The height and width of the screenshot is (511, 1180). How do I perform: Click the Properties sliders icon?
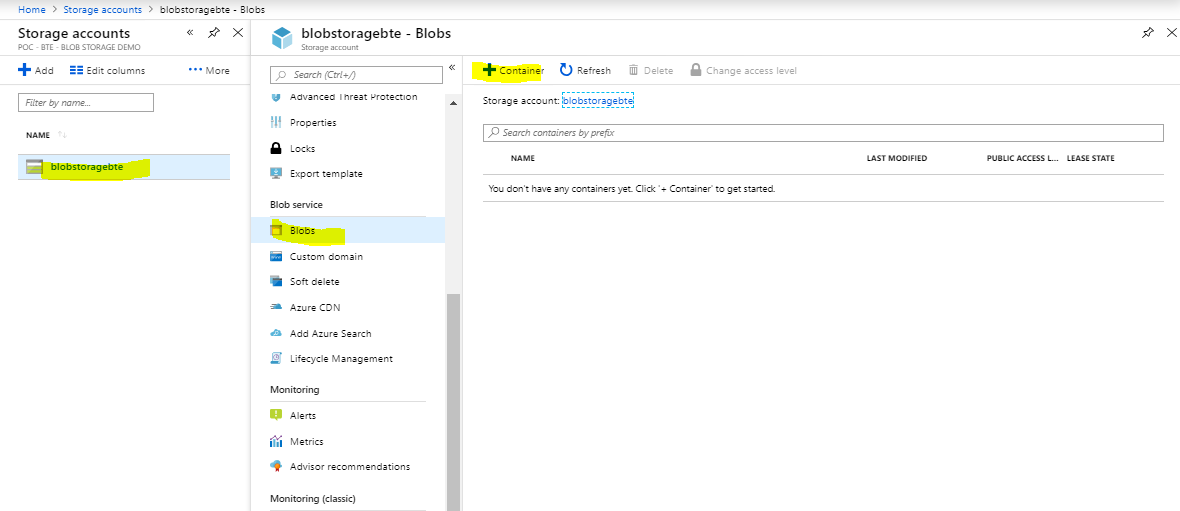275,123
